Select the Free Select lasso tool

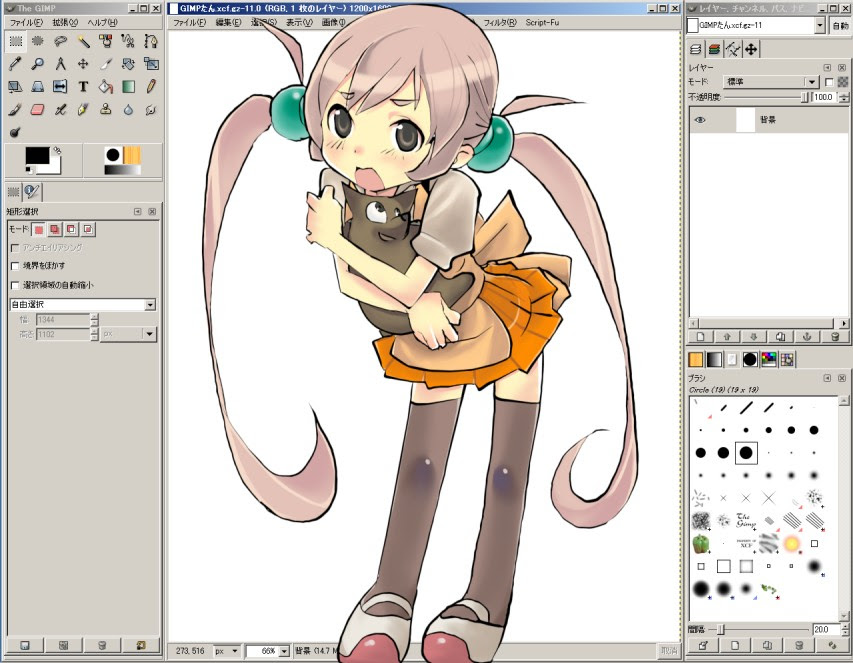(60, 41)
